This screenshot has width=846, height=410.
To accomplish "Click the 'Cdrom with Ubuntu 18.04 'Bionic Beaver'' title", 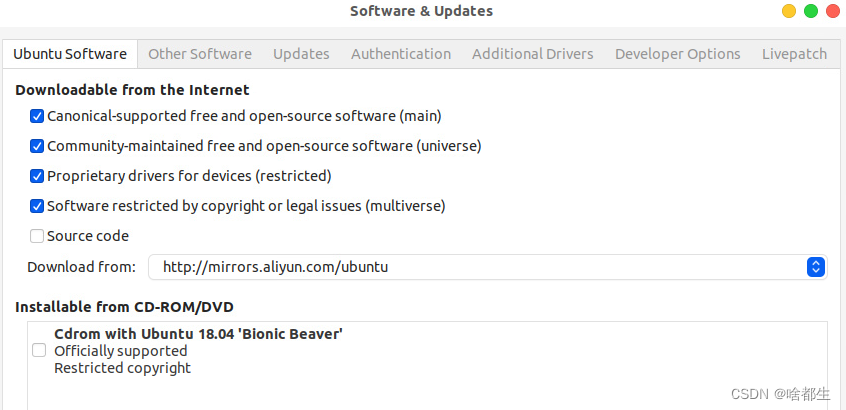I will pos(199,334).
